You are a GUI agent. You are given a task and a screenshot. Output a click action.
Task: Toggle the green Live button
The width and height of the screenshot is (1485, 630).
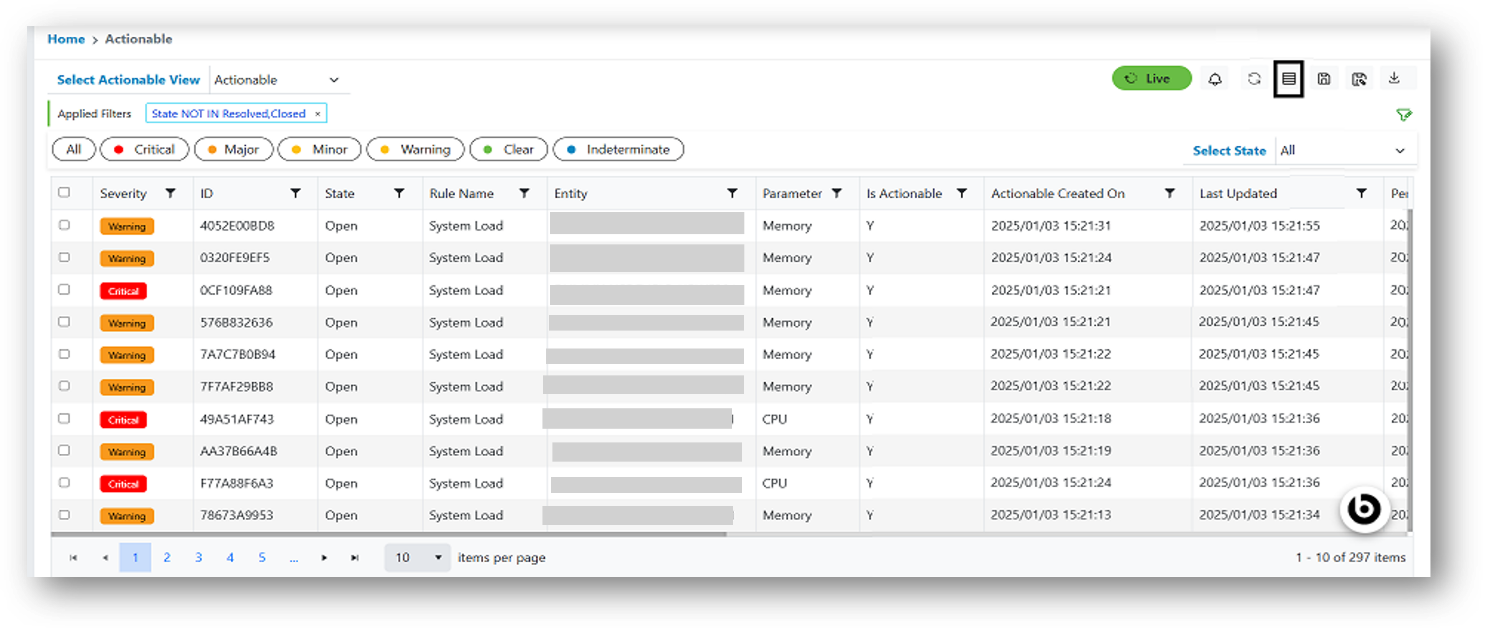(1152, 79)
